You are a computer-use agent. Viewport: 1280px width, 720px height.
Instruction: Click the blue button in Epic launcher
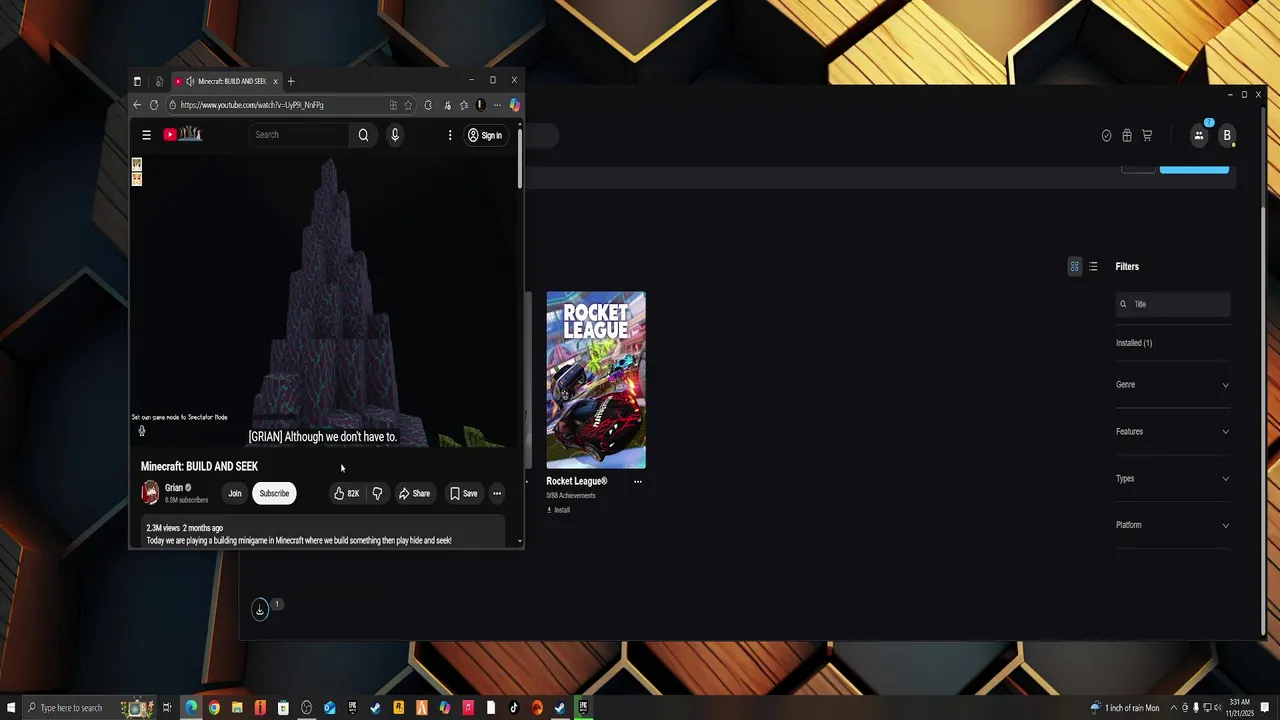pyautogui.click(x=1194, y=169)
